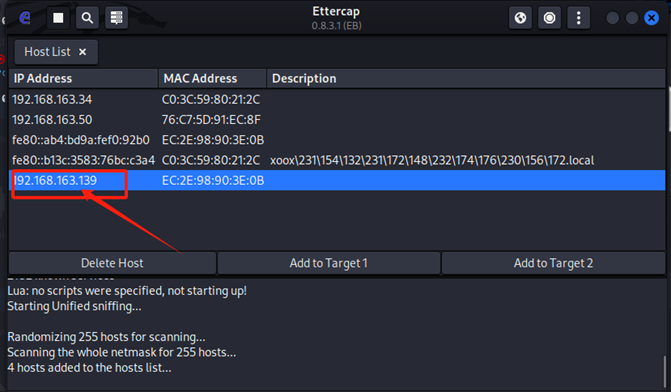
Task: Open the three-dot Ettercap menu
Action: tap(579, 18)
